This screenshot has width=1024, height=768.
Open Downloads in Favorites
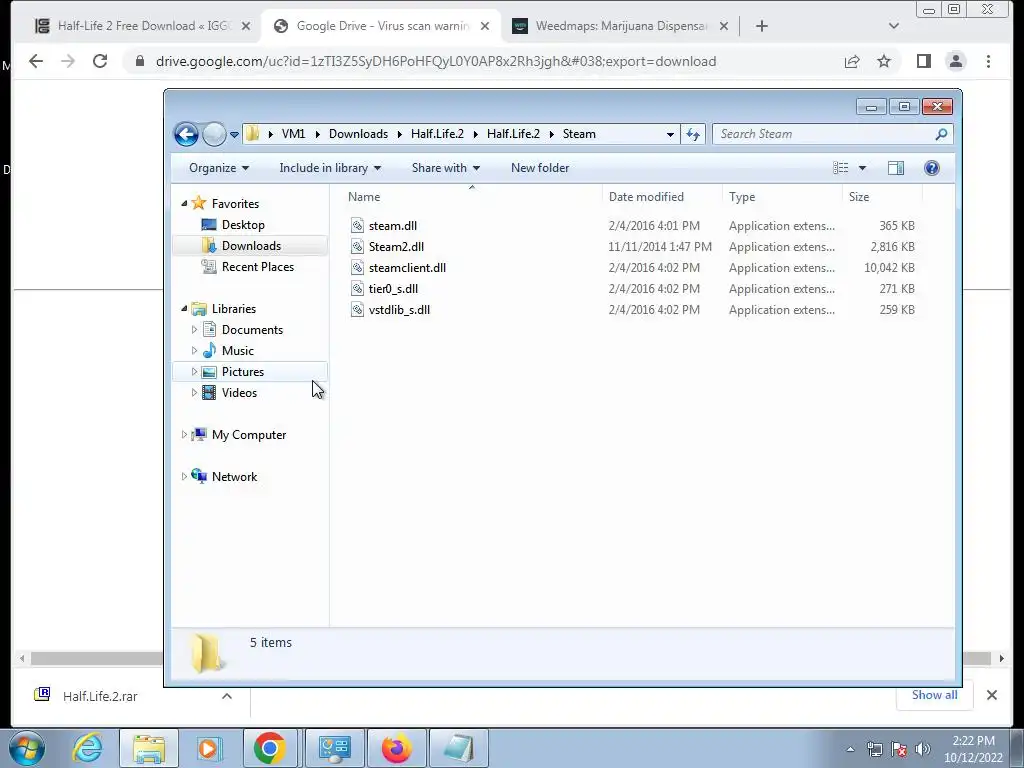(251, 246)
